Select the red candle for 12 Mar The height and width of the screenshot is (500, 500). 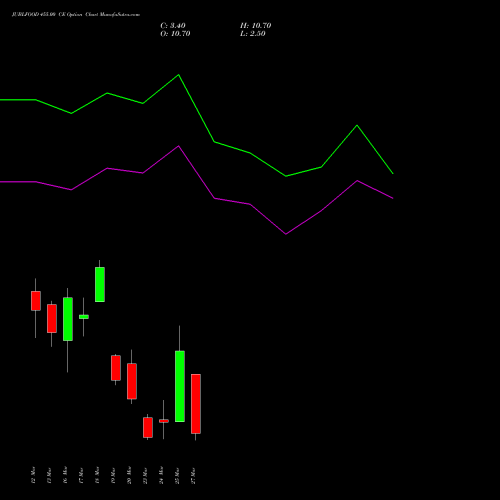[36, 301]
